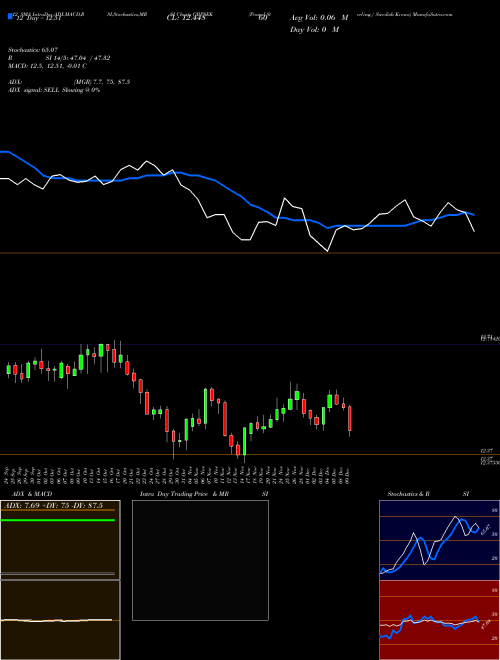Click "ADX signal: SELL Slowing @ 0%" text
Screen dimensions: 500x660
click(54, 90)
